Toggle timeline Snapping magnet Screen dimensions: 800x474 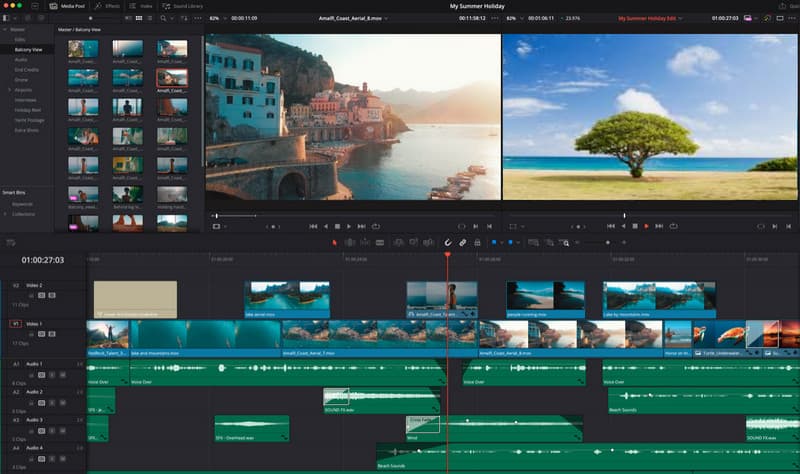tap(447, 243)
